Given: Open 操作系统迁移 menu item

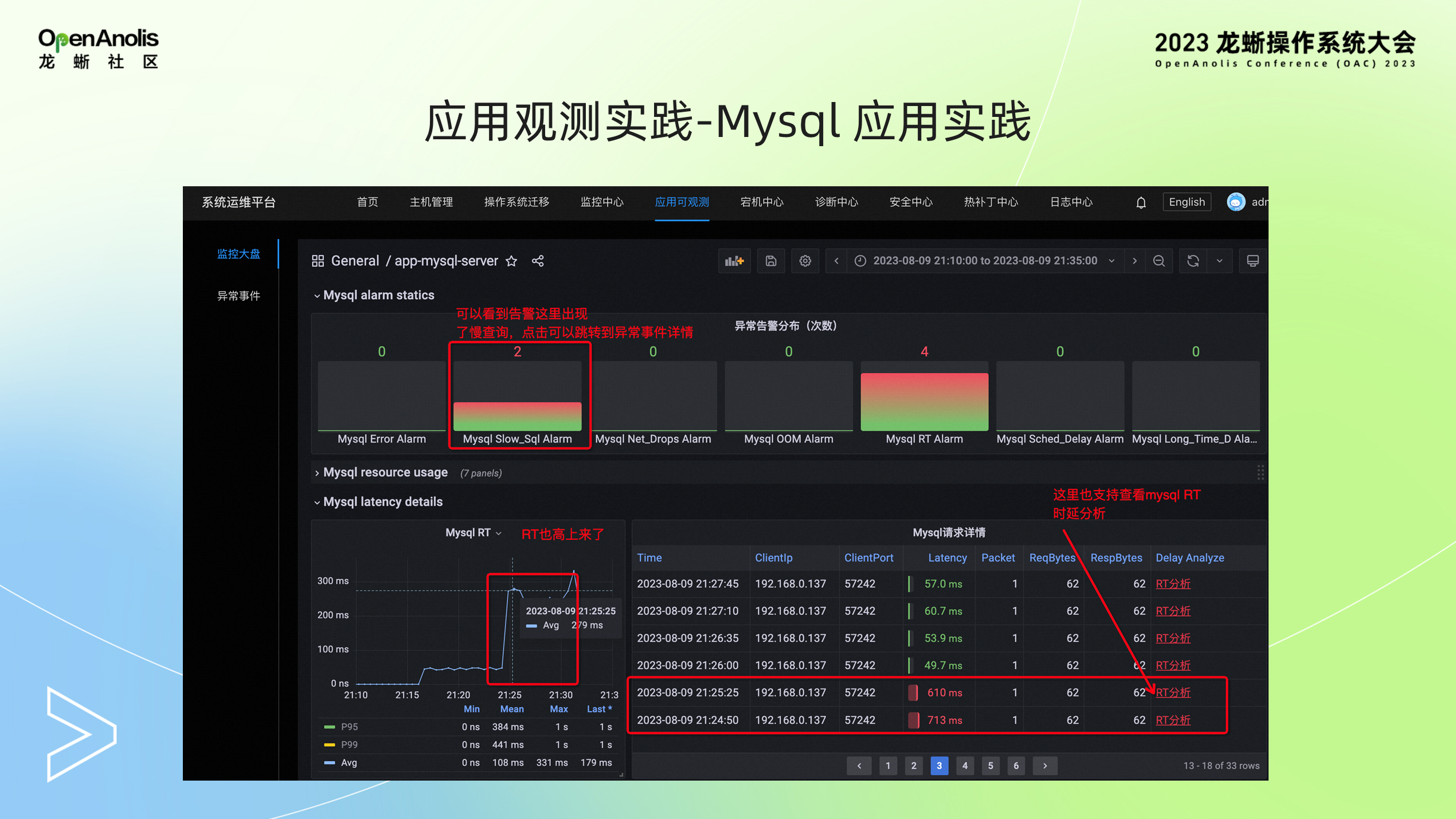Looking at the screenshot, I should tap(516, 202).
